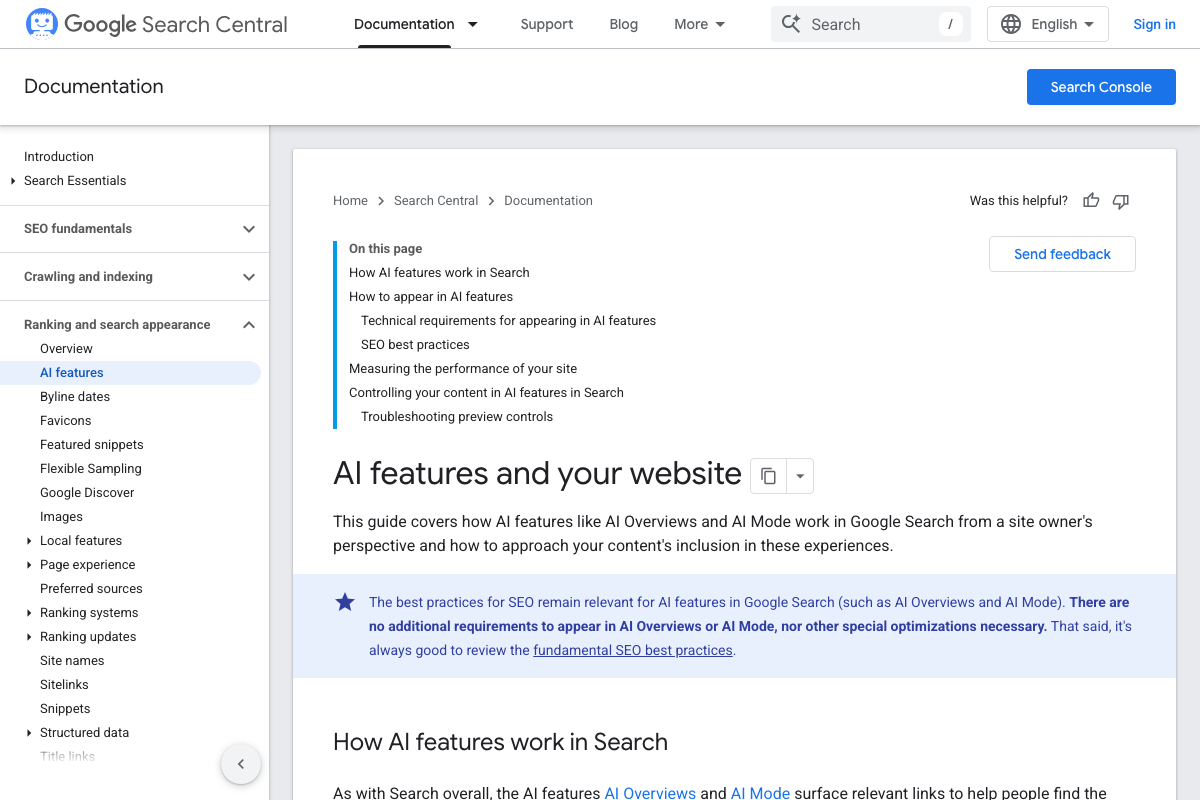Click the Send feedback button
The width and height of the screenshot is (1200, 800).
[1062, 254]
